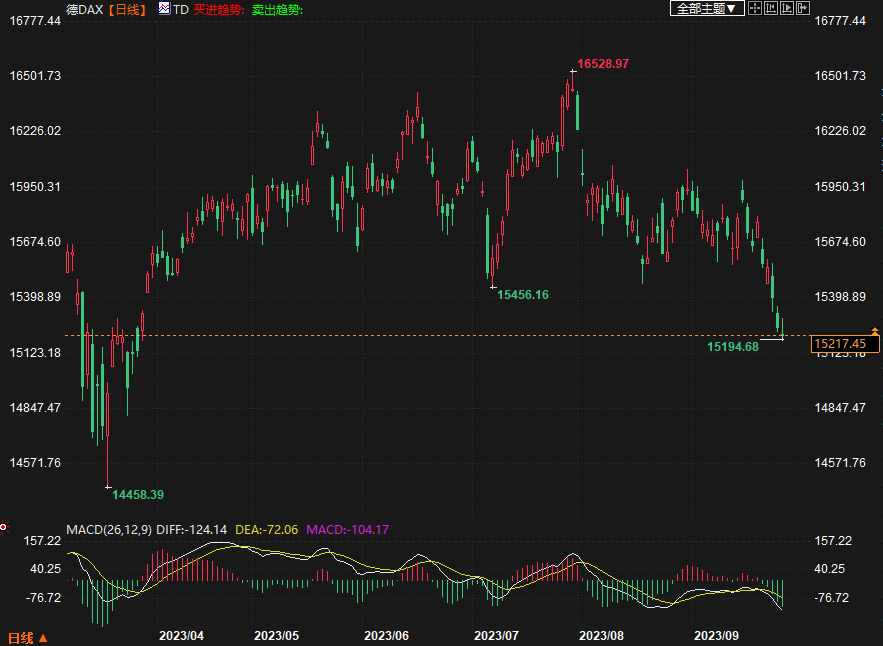Click the MACD(26,12,9) indicator label

coord(109,529)
